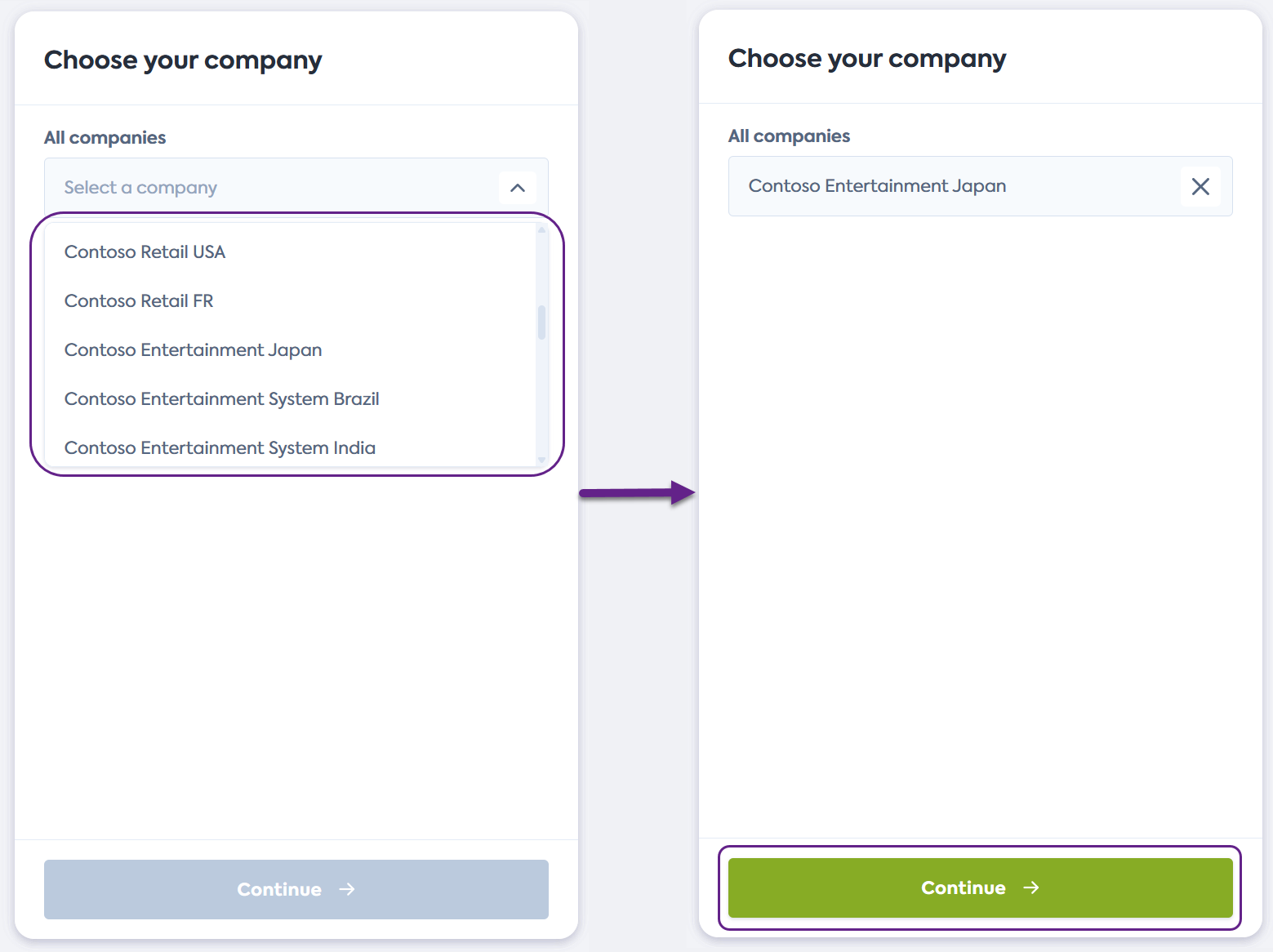Click the arrow icon on the green Continue button
This screenshot has width=1273, height=952.
tap(1031, 887)
